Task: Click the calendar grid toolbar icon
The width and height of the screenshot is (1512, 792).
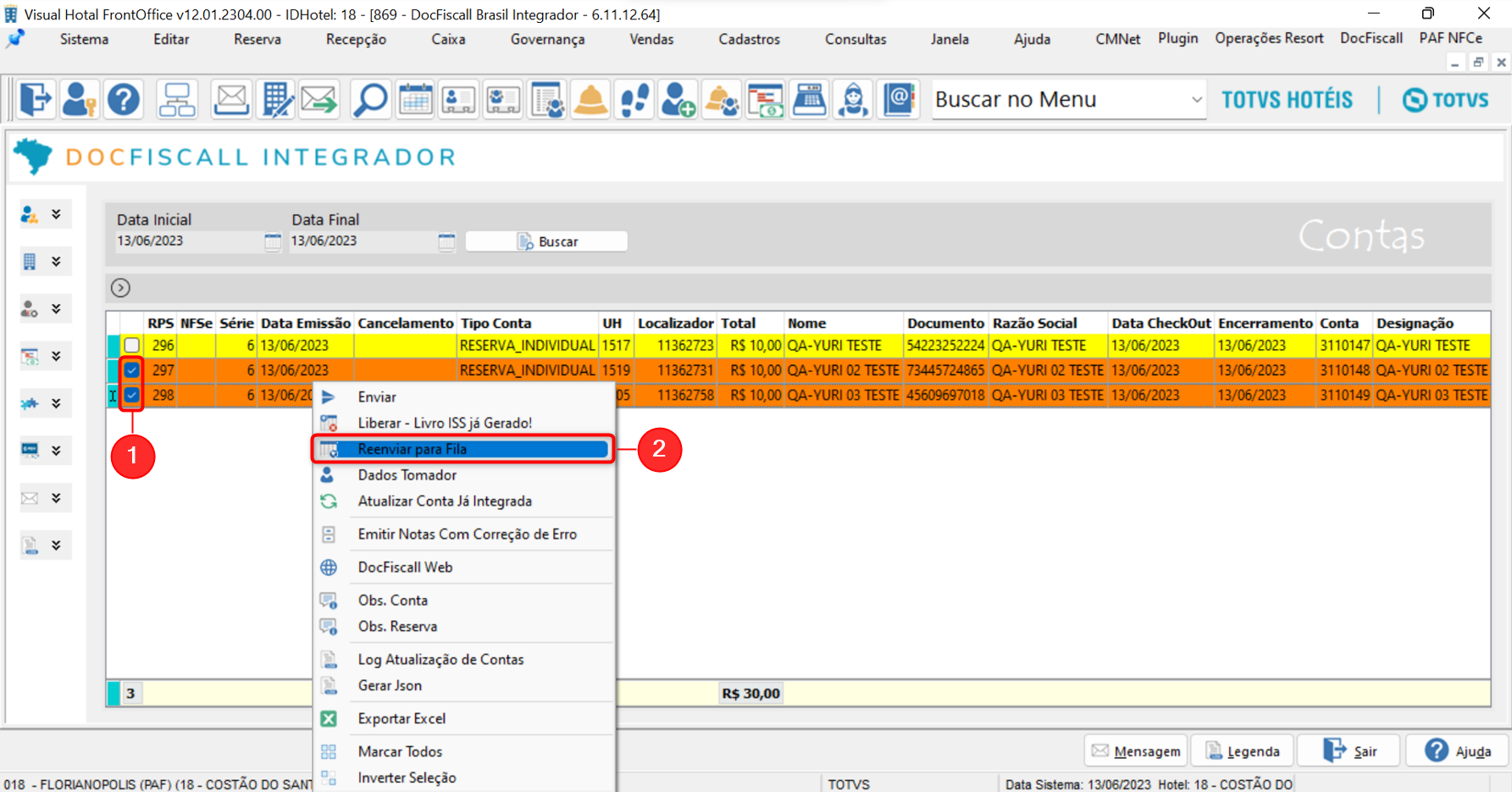Action: (415, 99)
